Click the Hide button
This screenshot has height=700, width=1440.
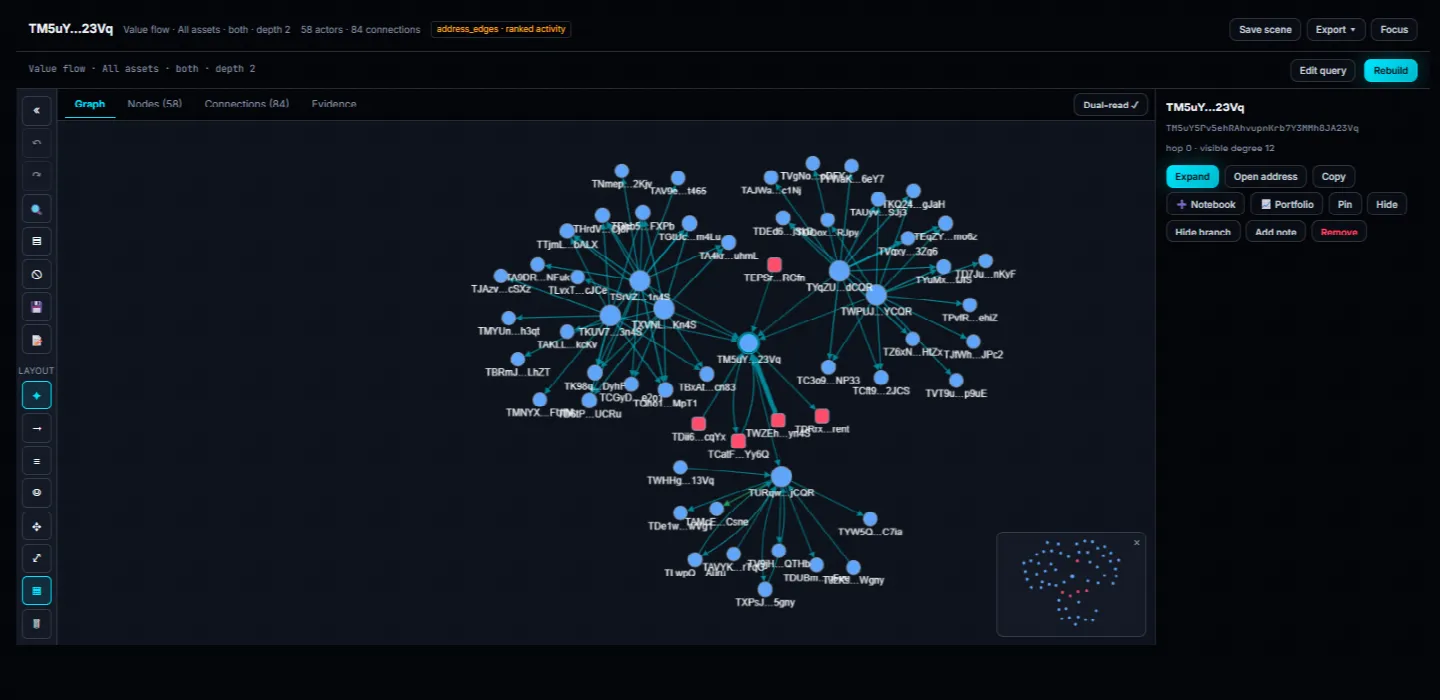point(1387,204)
